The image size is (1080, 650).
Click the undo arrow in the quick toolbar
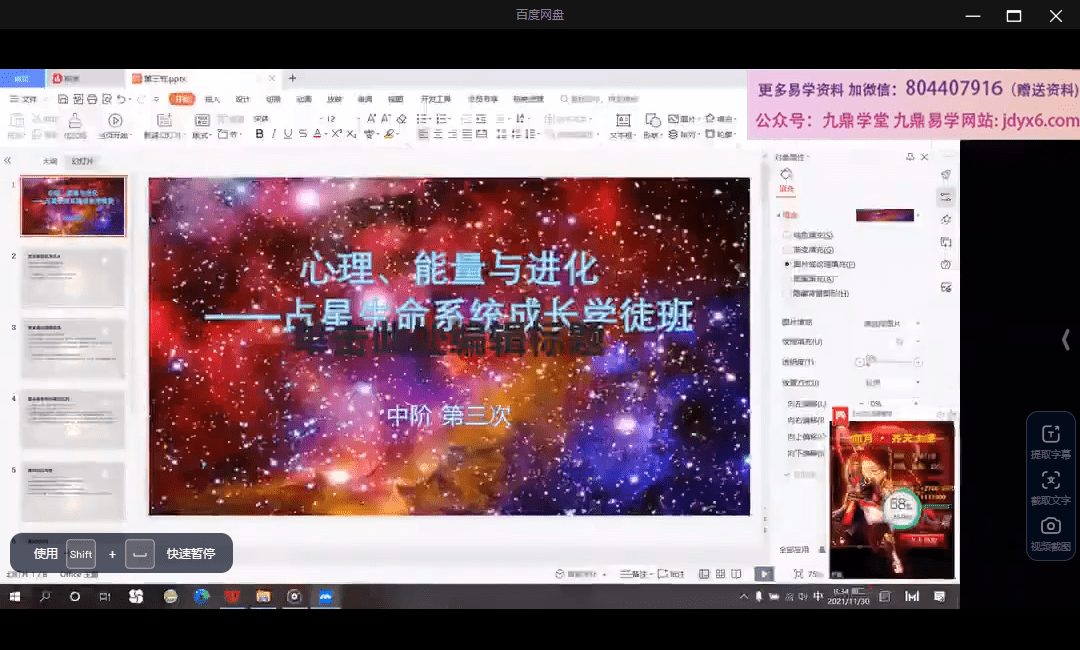(121, 99)
